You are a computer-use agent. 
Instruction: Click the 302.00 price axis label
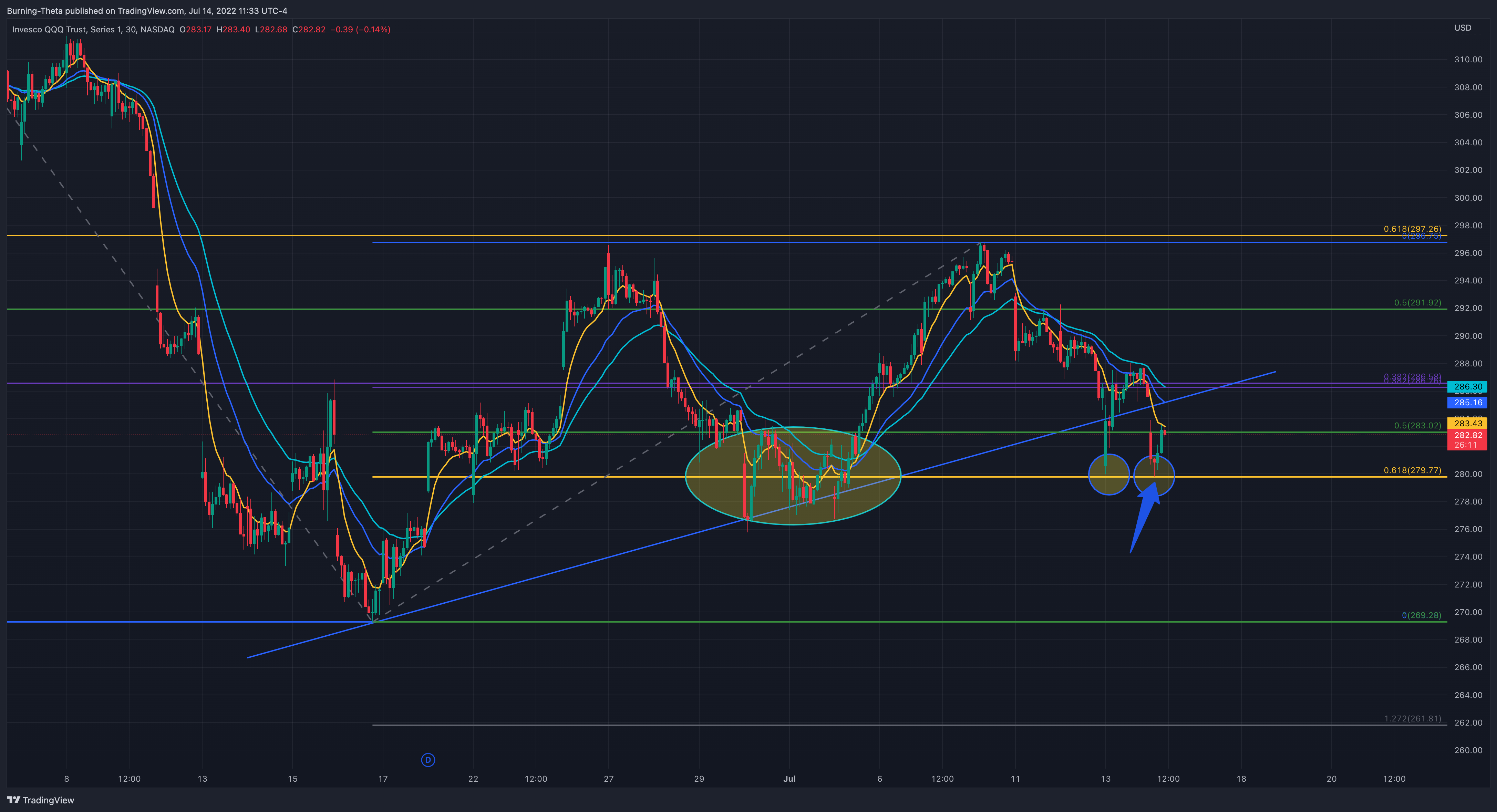[1468, 170]
